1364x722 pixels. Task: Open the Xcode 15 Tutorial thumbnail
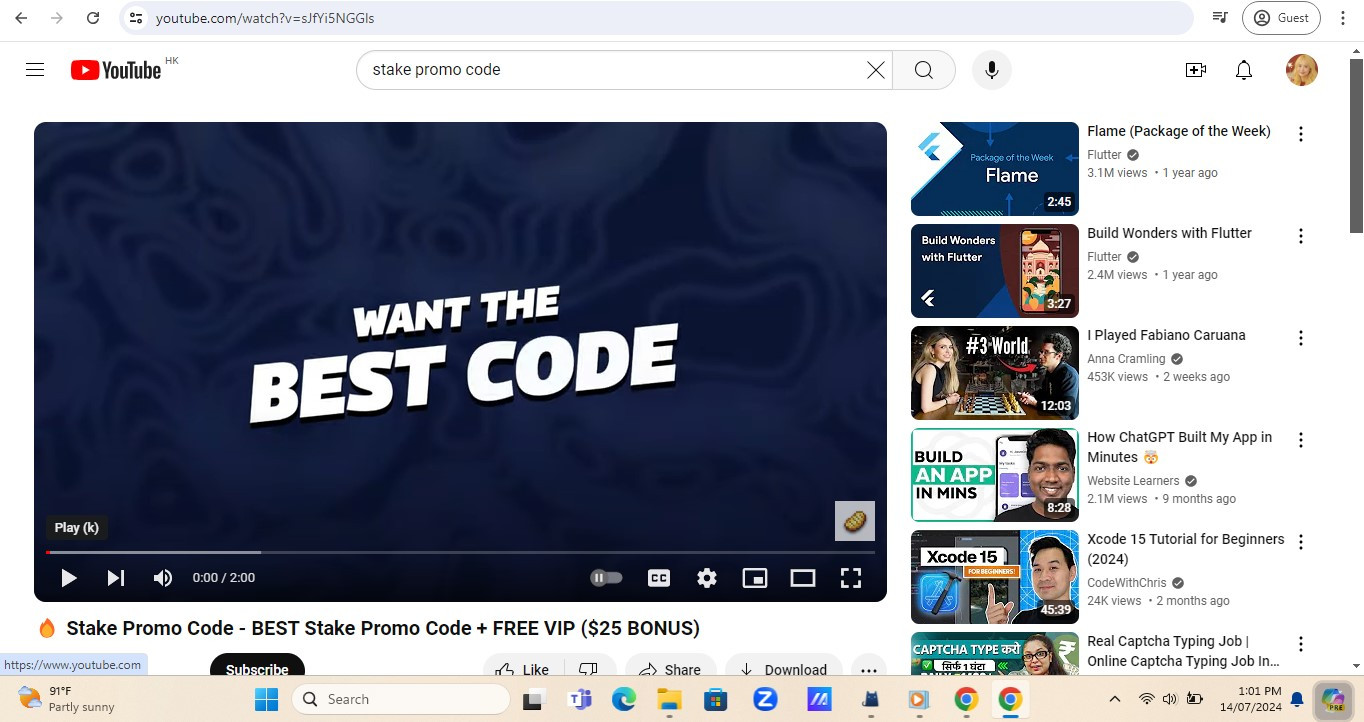pyautogui.click(x=995, y=577)
